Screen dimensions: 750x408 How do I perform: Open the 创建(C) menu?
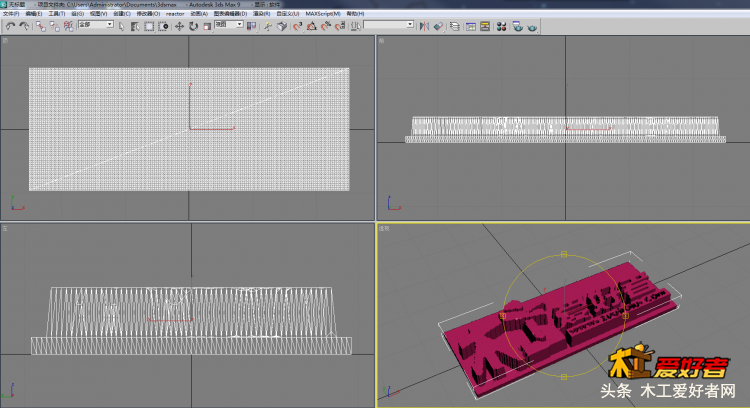[121, 14]
